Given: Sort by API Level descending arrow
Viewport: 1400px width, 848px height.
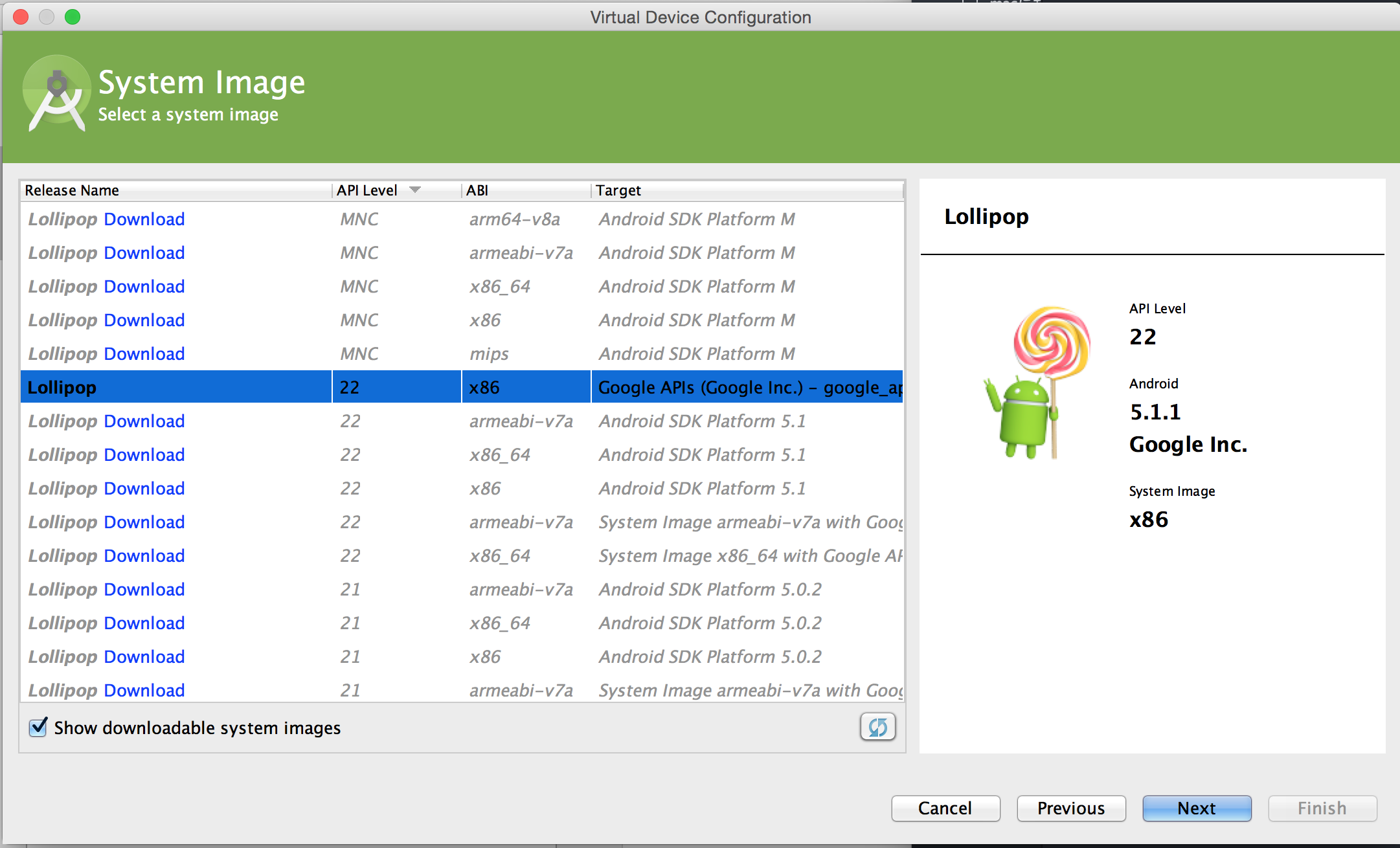Looking at the screenshot, I should (x=415, y=190).
